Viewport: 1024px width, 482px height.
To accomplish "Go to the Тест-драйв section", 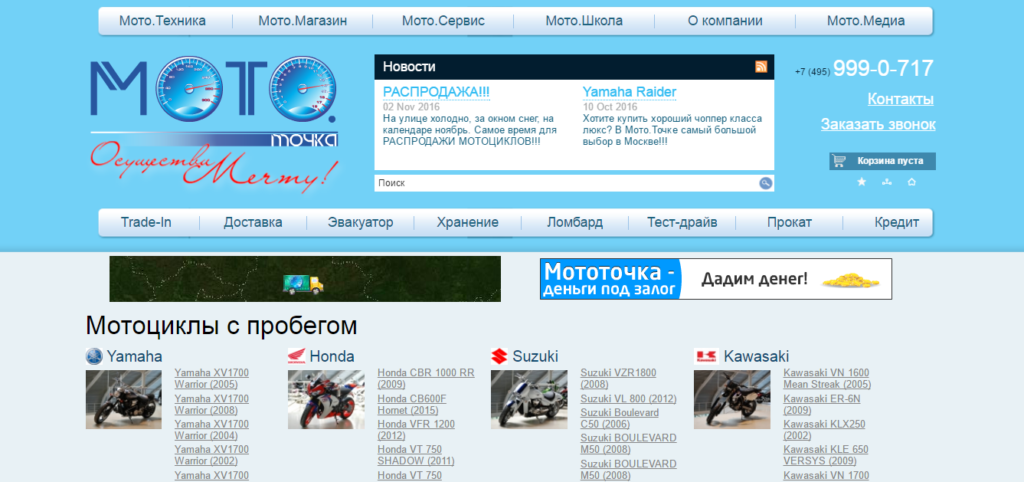I will (x=682, y=222).
